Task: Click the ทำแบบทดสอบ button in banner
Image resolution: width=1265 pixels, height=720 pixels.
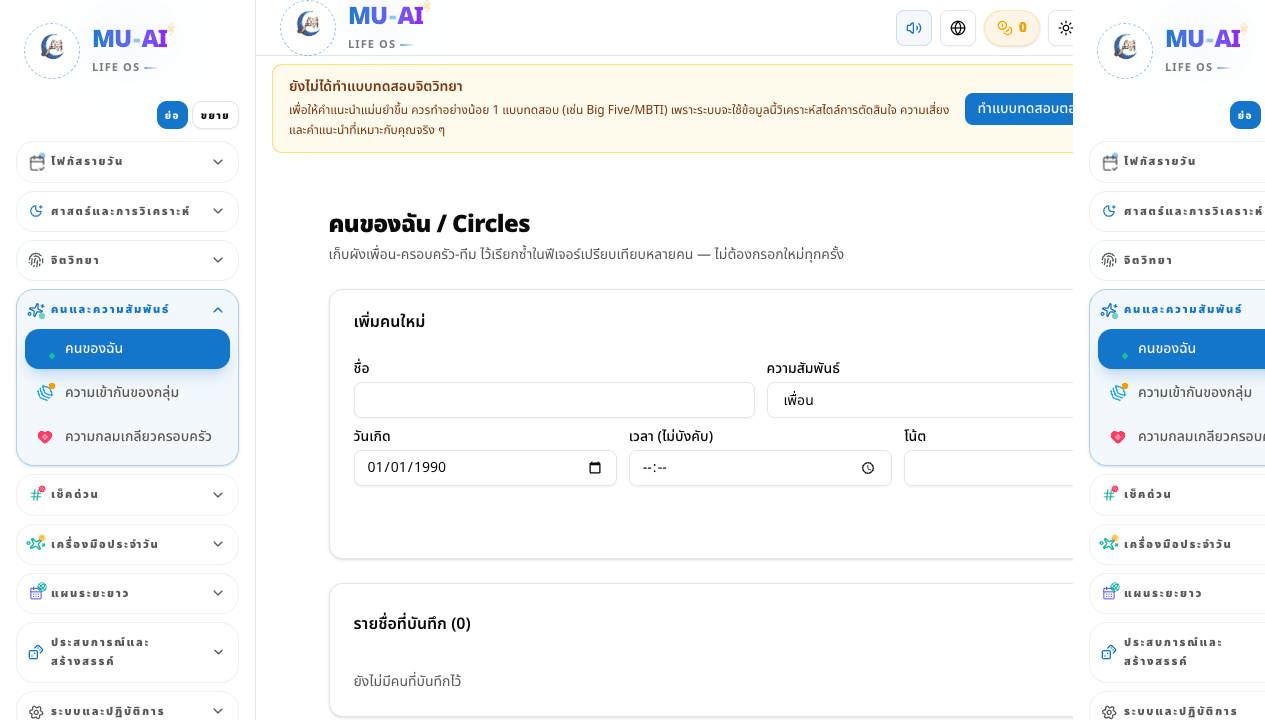Action: (1020, 109)
